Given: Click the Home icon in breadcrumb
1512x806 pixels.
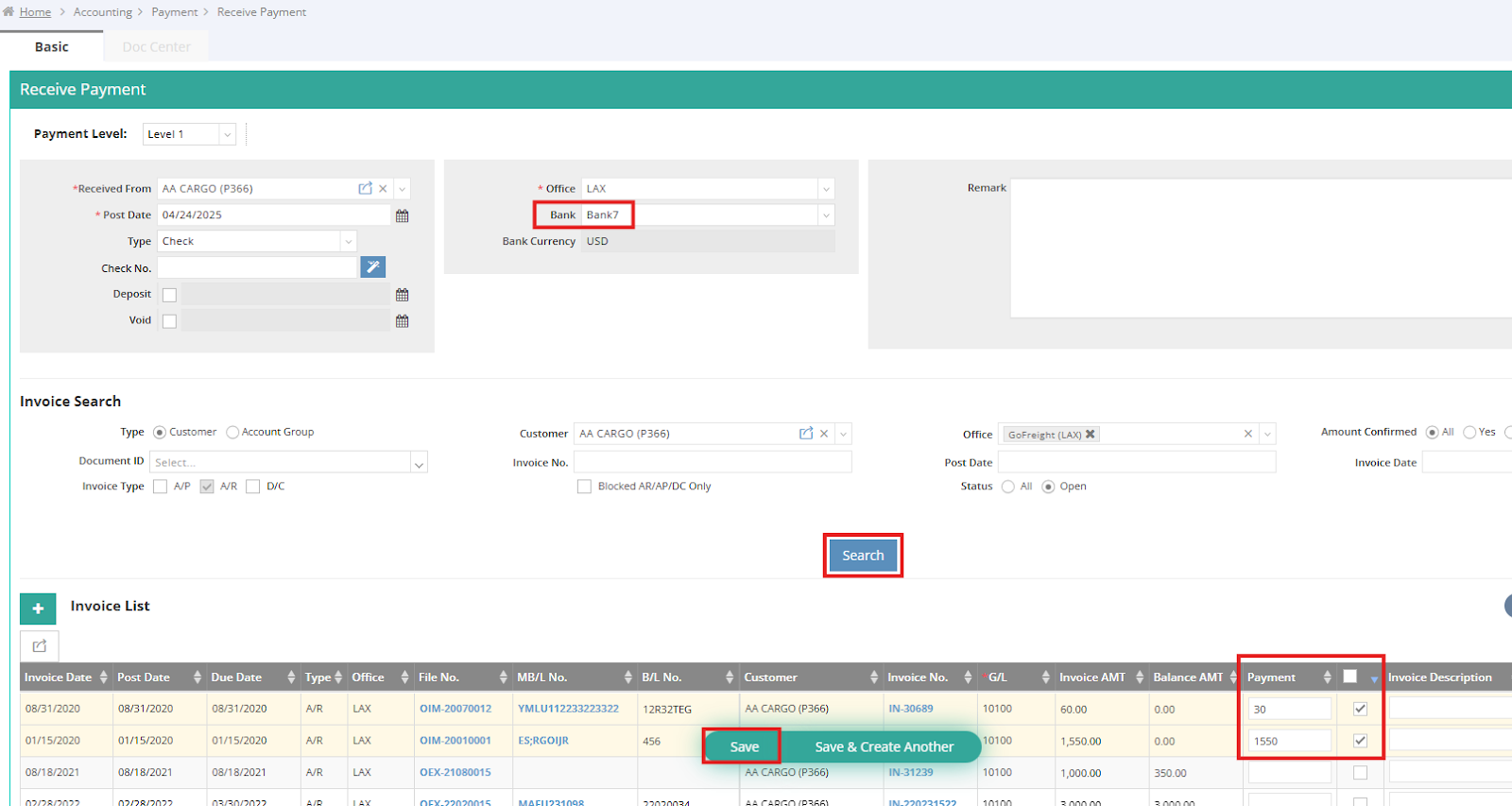Looking at the screenshot, I should coord(9,11).
